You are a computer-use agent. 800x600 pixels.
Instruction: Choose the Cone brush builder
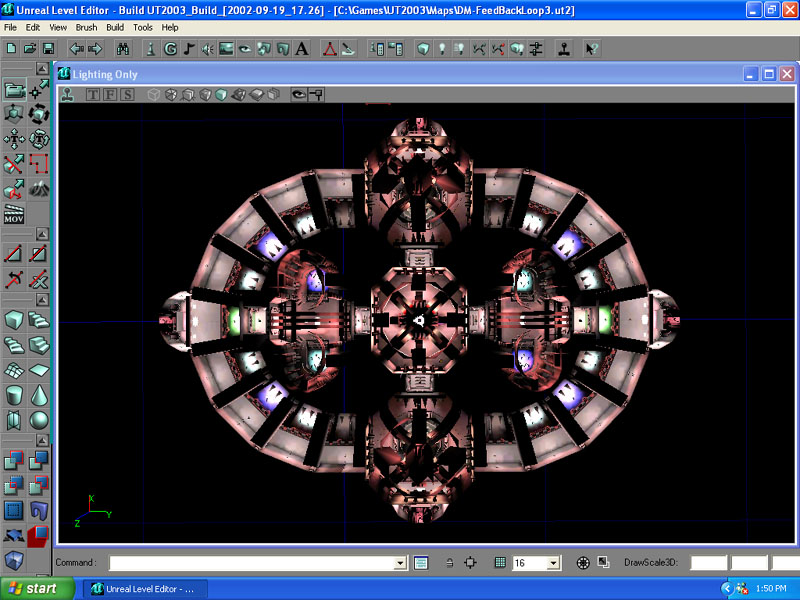[x=39, y=395]
